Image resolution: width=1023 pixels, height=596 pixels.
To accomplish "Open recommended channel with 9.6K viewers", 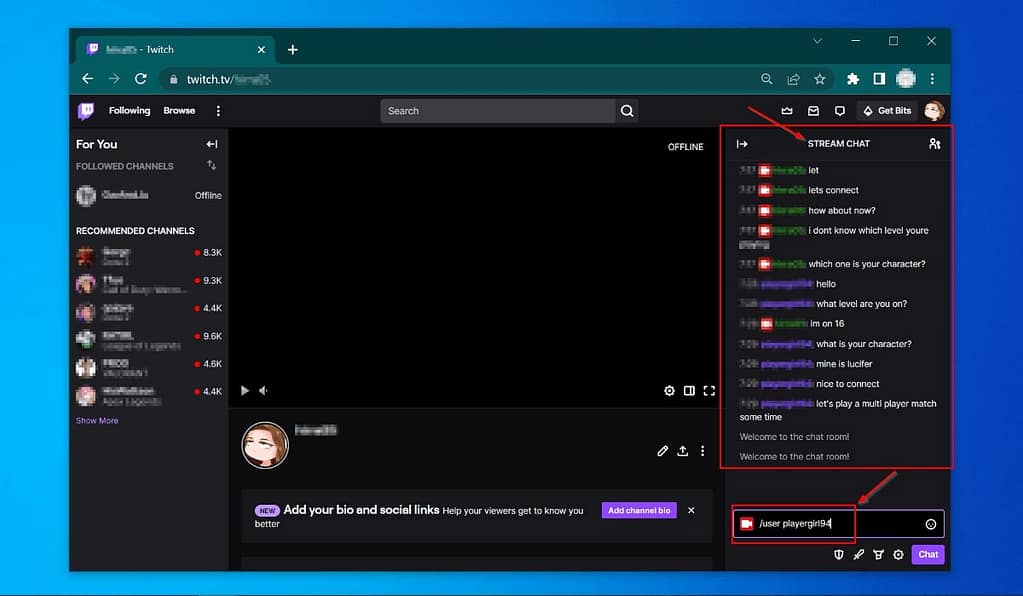I will tap(149, 338).
